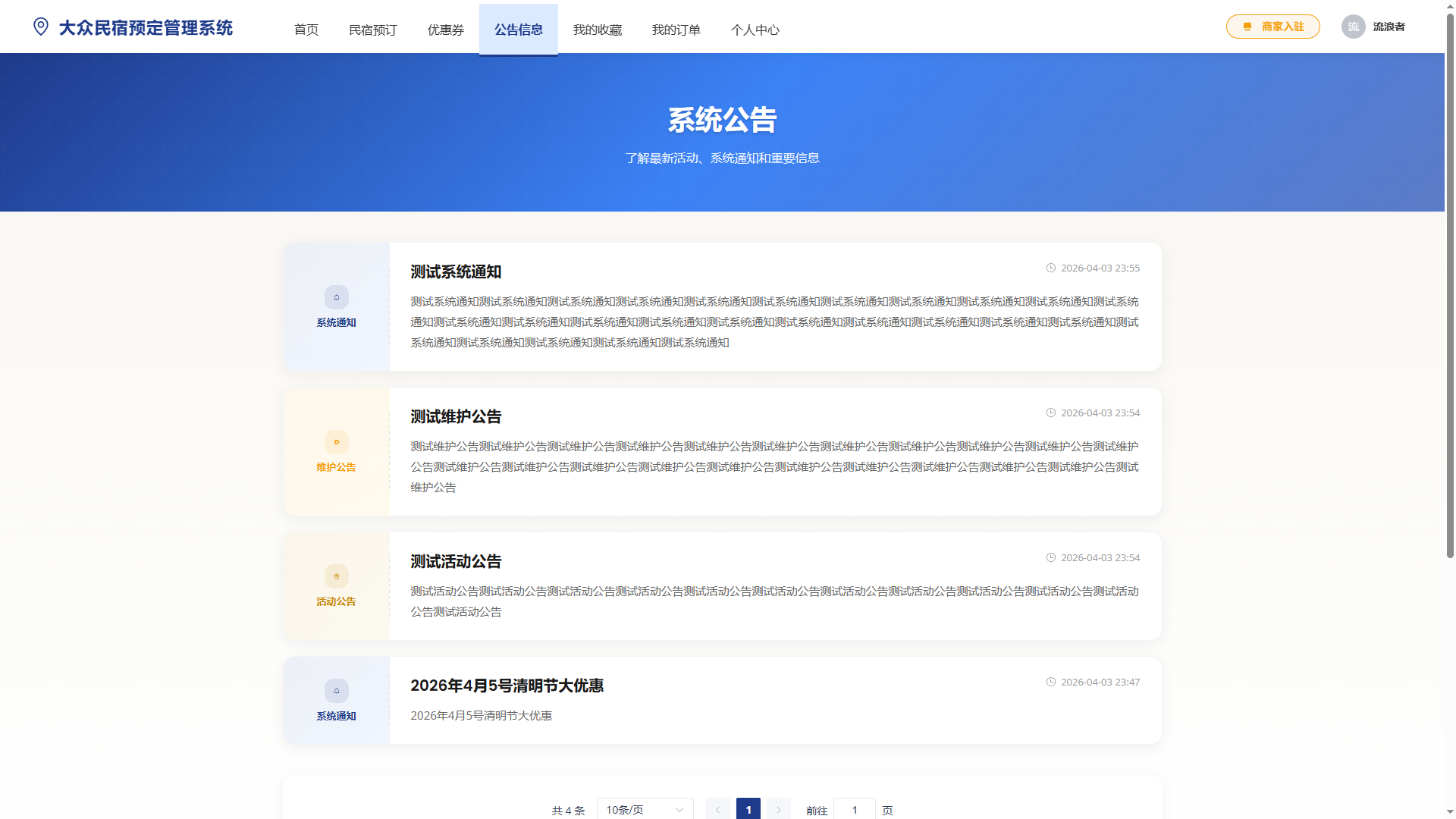This screenshot has height=819, width=1456.
Task: Open the 10条/页 page size dropdown
Action: point(645,809)
